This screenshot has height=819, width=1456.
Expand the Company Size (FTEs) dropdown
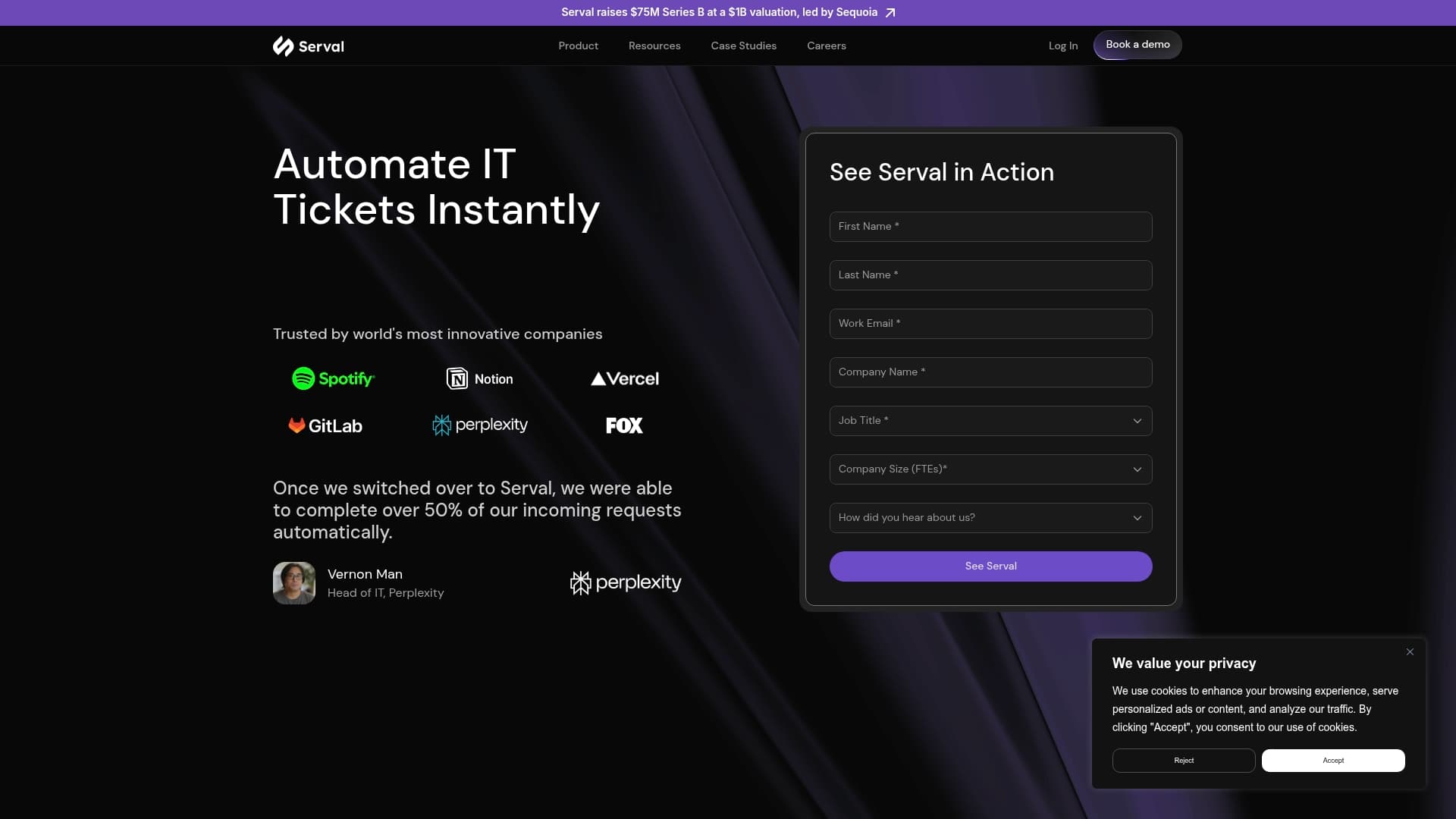990,469
